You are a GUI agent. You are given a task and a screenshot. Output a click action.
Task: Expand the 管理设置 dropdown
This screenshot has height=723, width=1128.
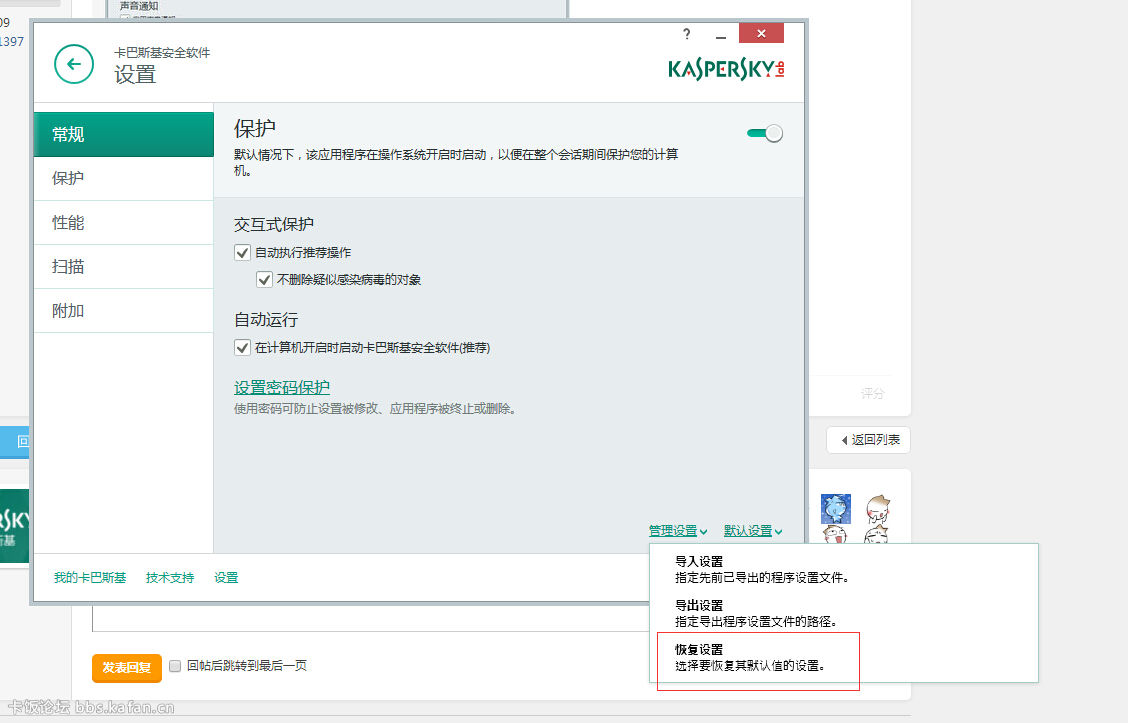point(678,531)
